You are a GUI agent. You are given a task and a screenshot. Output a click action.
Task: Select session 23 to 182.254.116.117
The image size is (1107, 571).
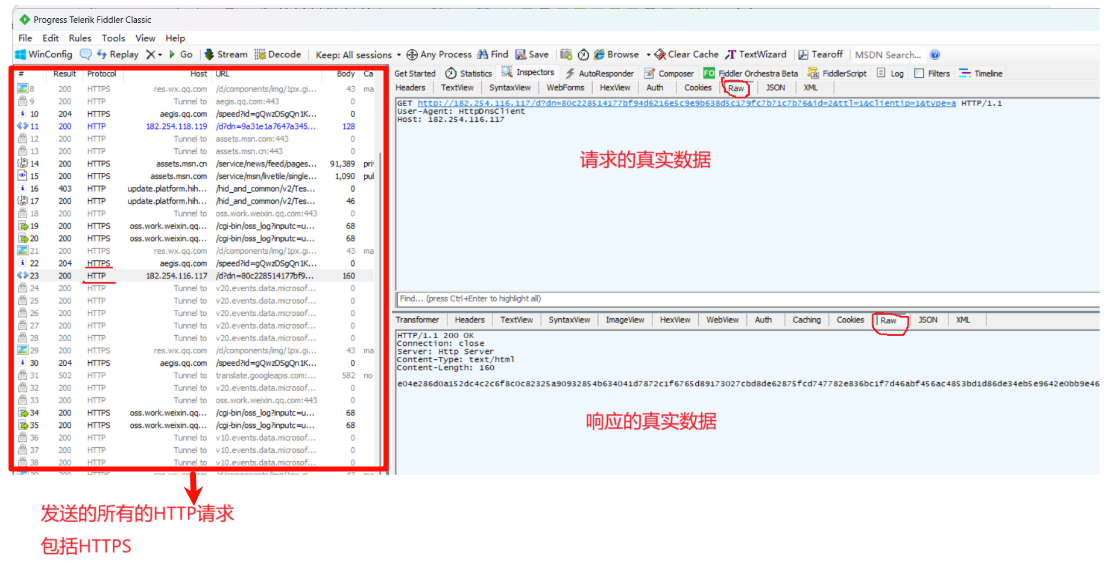coord(196,276)
